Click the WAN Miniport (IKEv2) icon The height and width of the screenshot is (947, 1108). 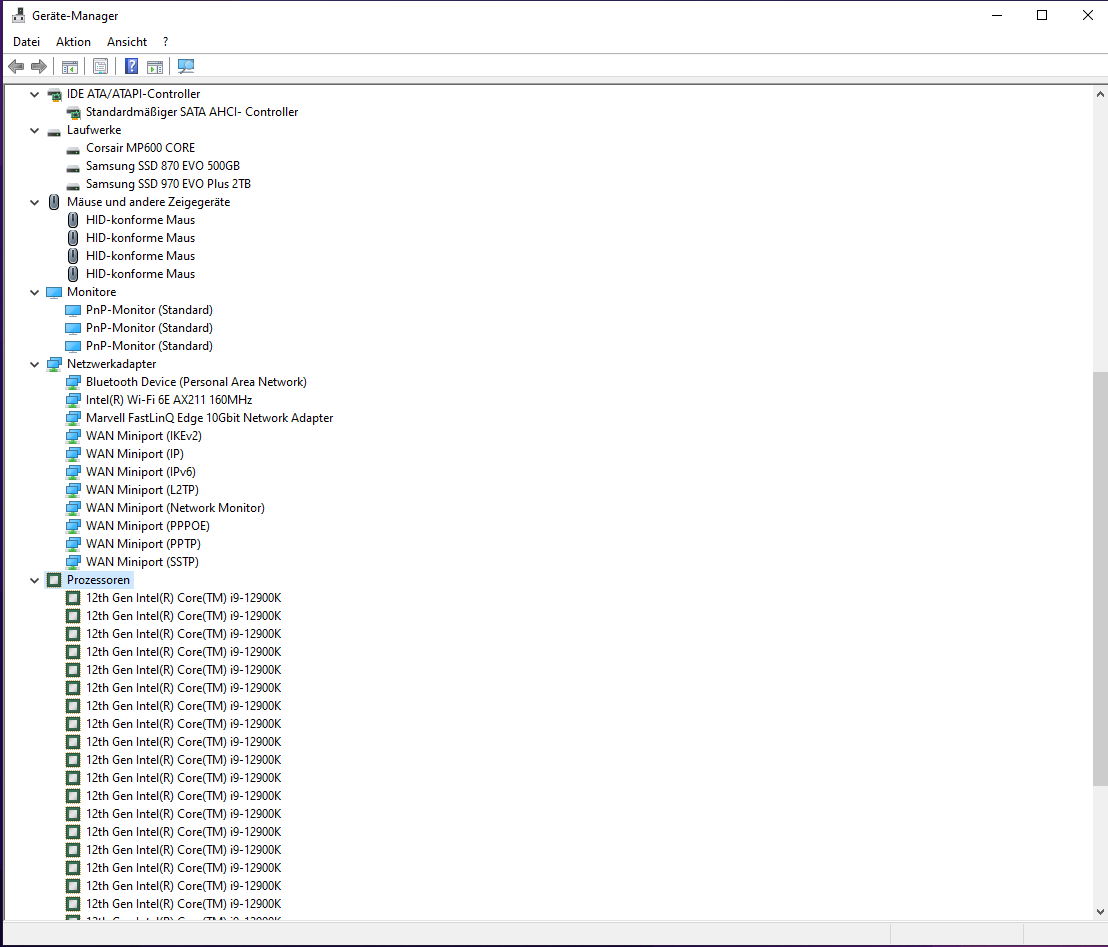pos(73,436)
